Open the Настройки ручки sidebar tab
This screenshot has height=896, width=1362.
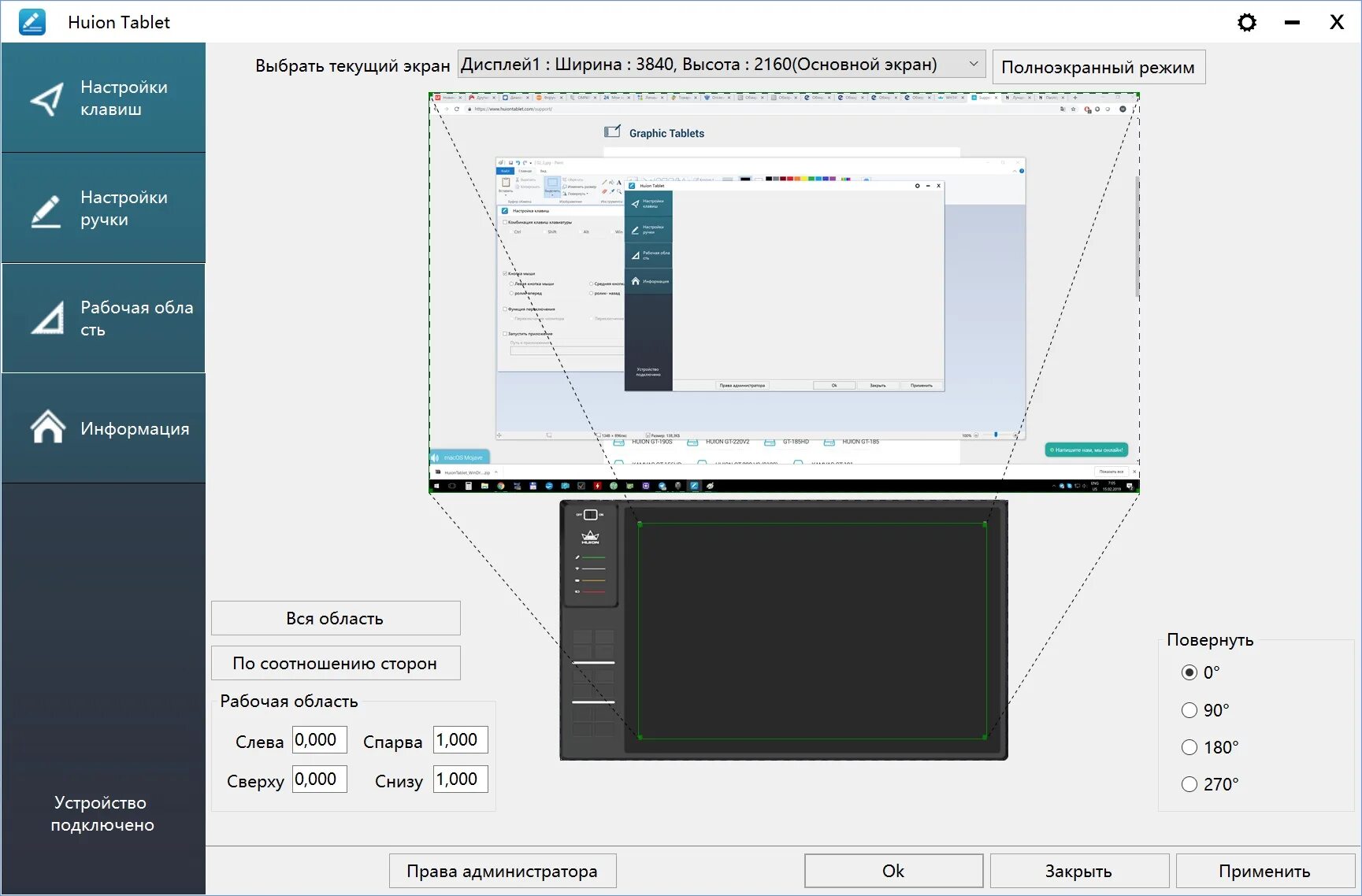[x=103, y=208]
